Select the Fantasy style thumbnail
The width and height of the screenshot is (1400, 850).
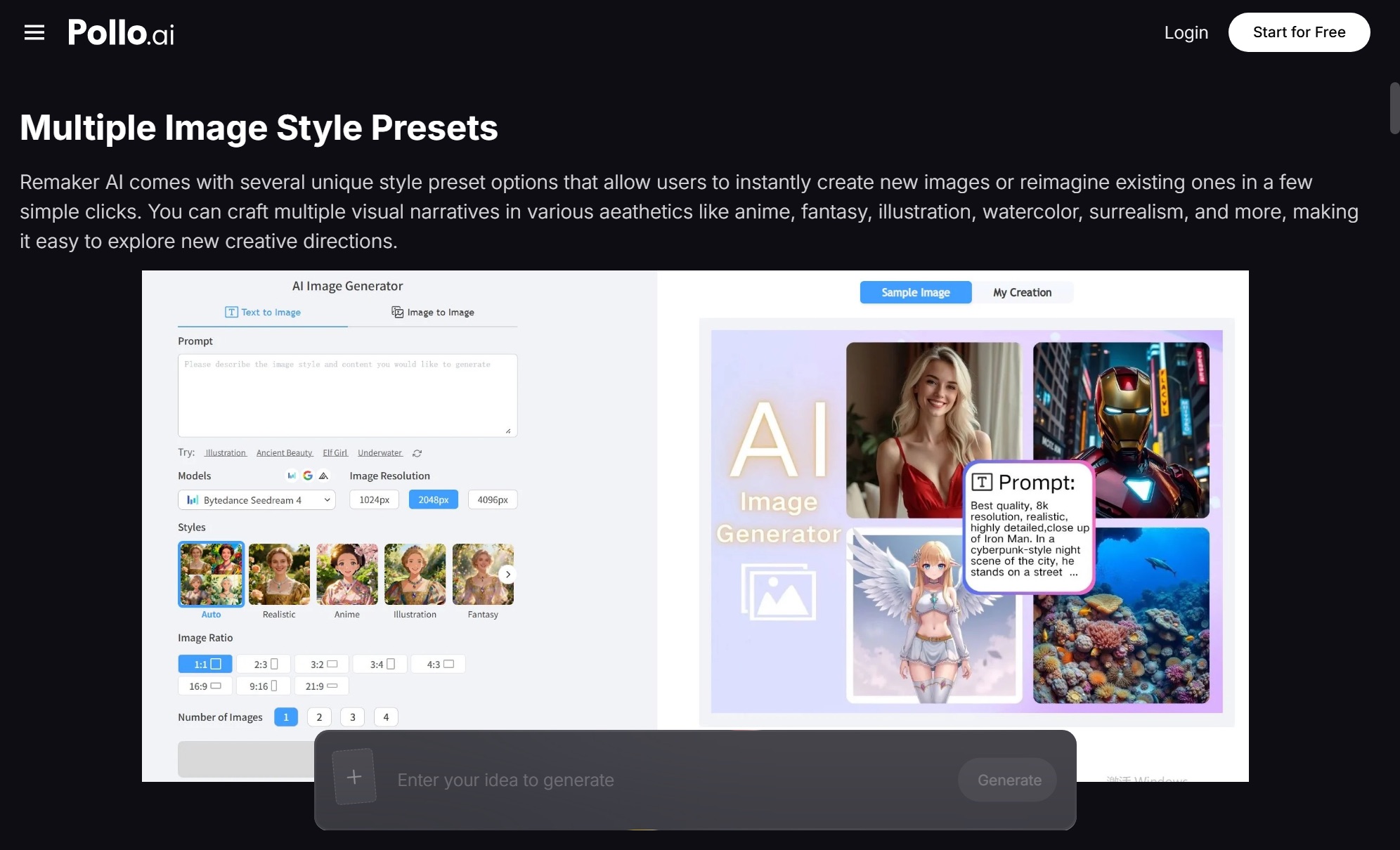point(483,574)
